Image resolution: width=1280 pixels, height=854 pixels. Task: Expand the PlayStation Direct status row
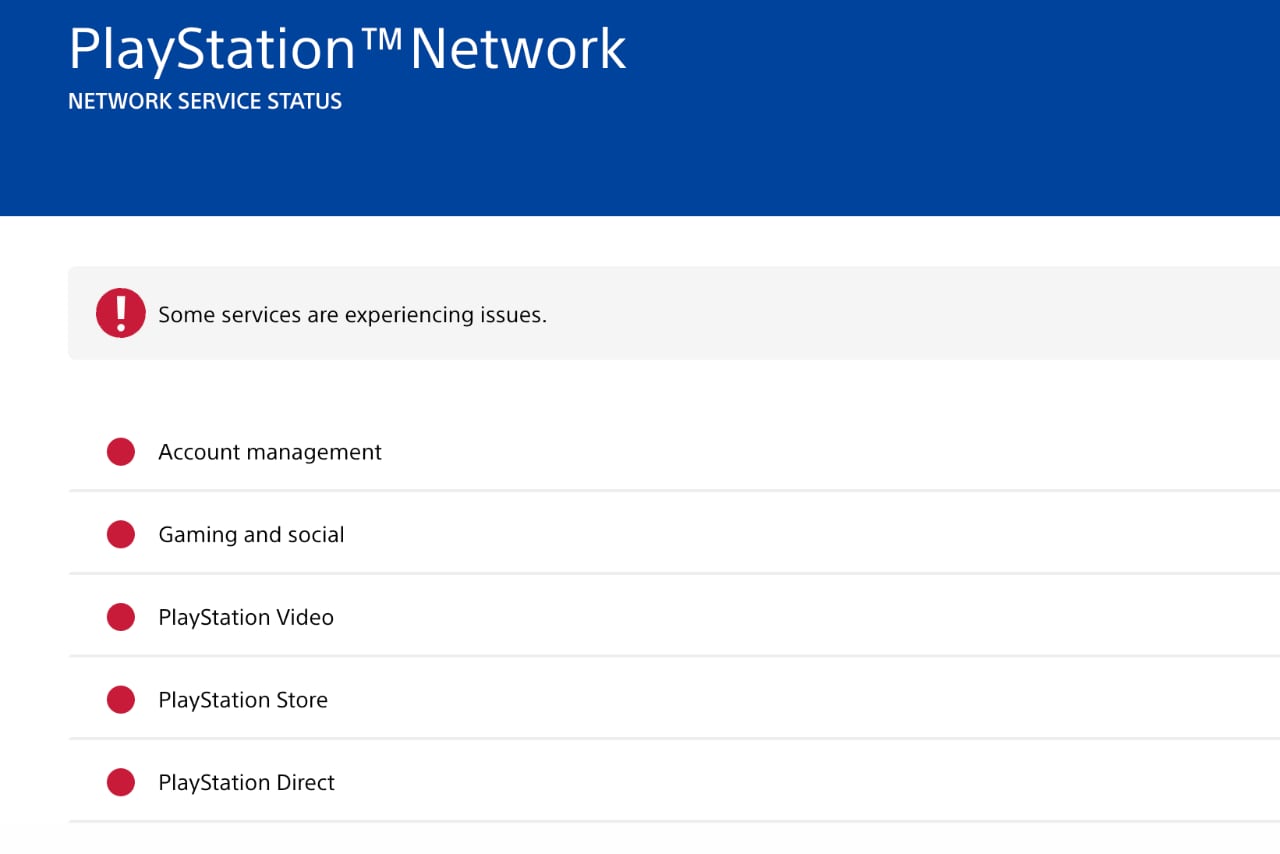[x=674, y=782]
